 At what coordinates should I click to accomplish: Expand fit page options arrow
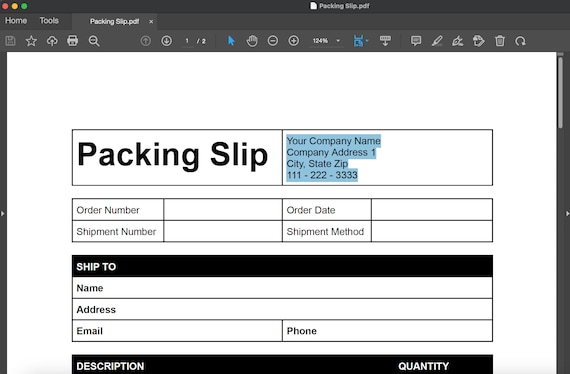pyautogui.click(x=367, y=41)
